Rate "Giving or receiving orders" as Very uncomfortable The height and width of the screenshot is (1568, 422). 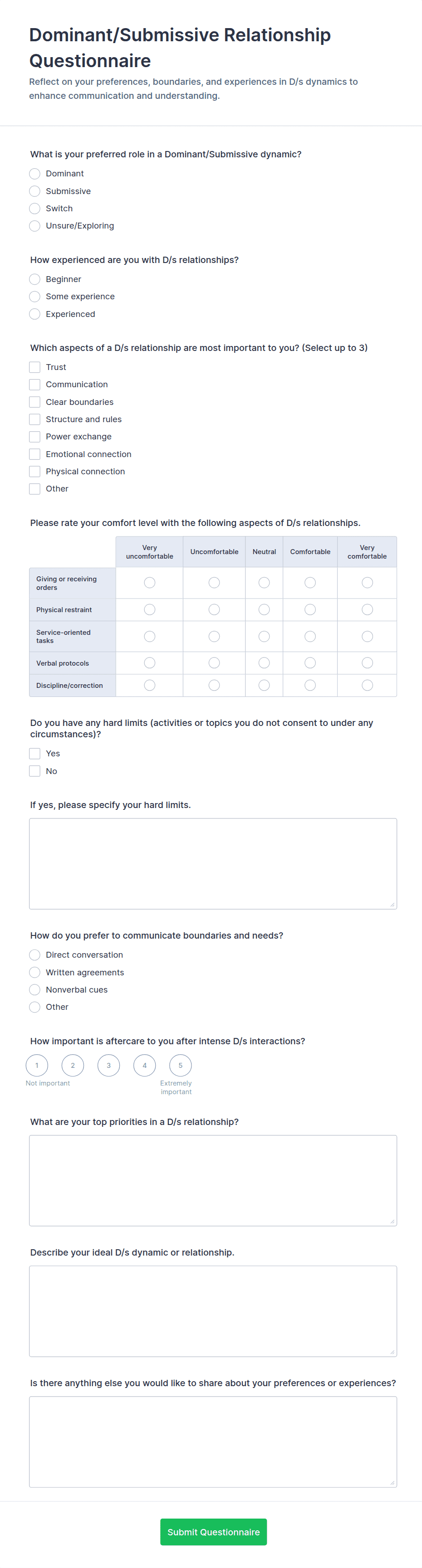(x=149, y=583)
